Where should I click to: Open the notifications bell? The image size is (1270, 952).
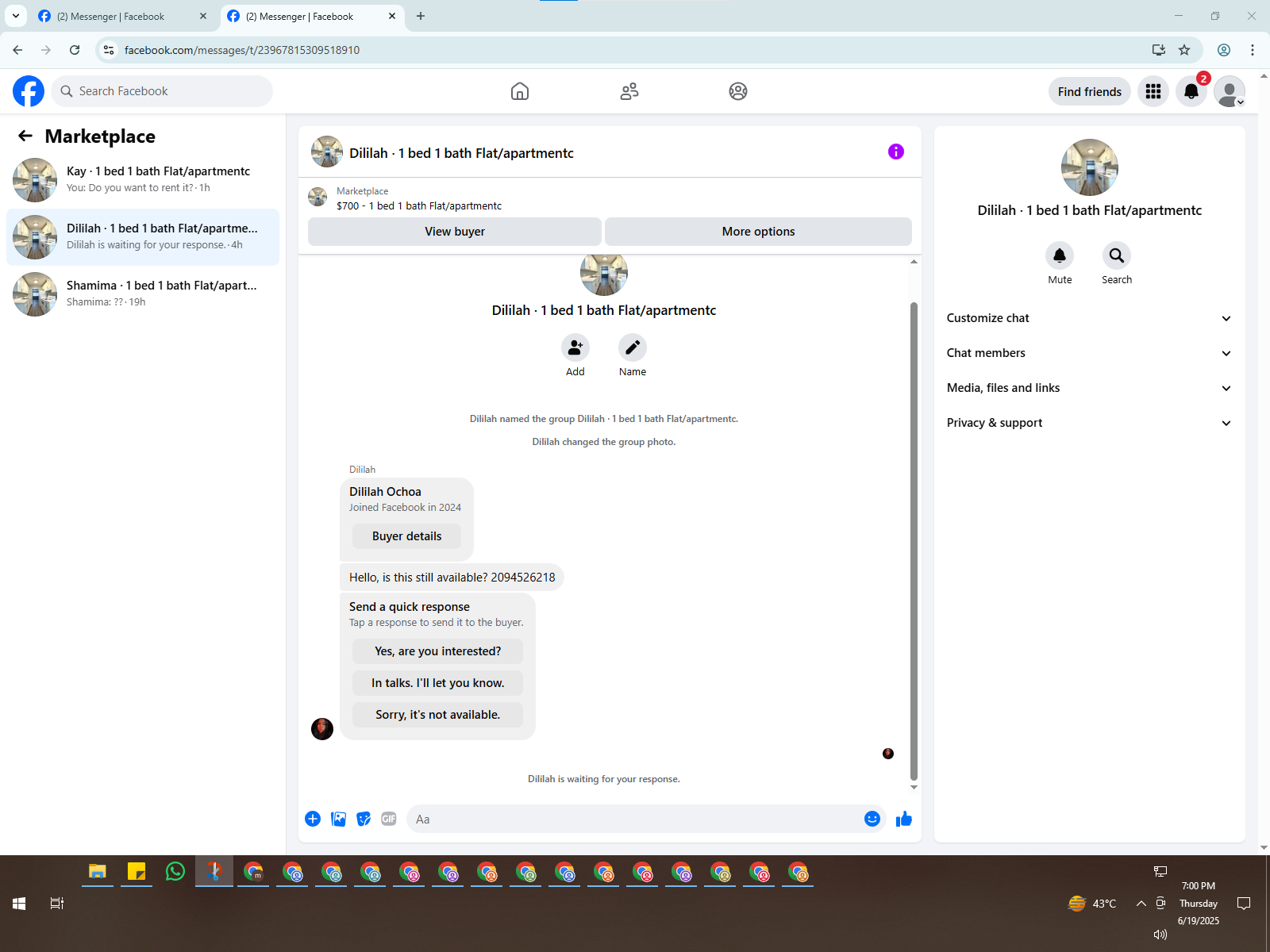click(x=1191, y=91)
